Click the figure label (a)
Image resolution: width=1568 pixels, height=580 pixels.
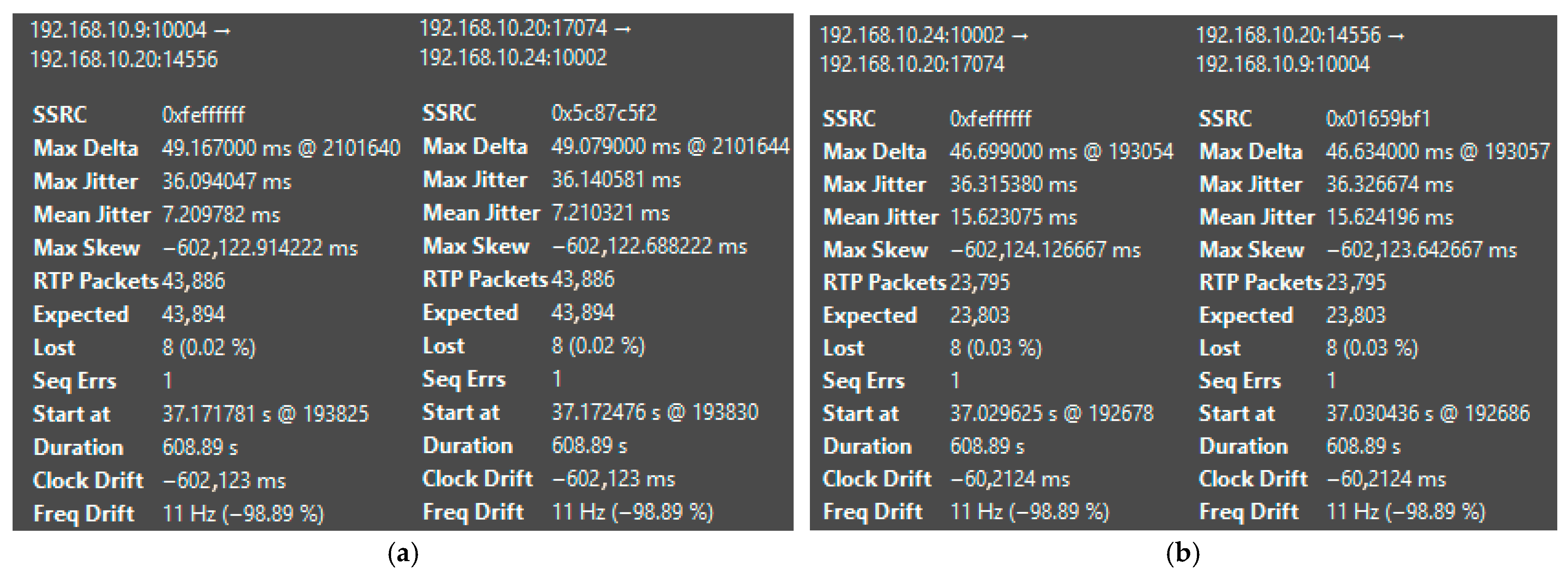403,554
